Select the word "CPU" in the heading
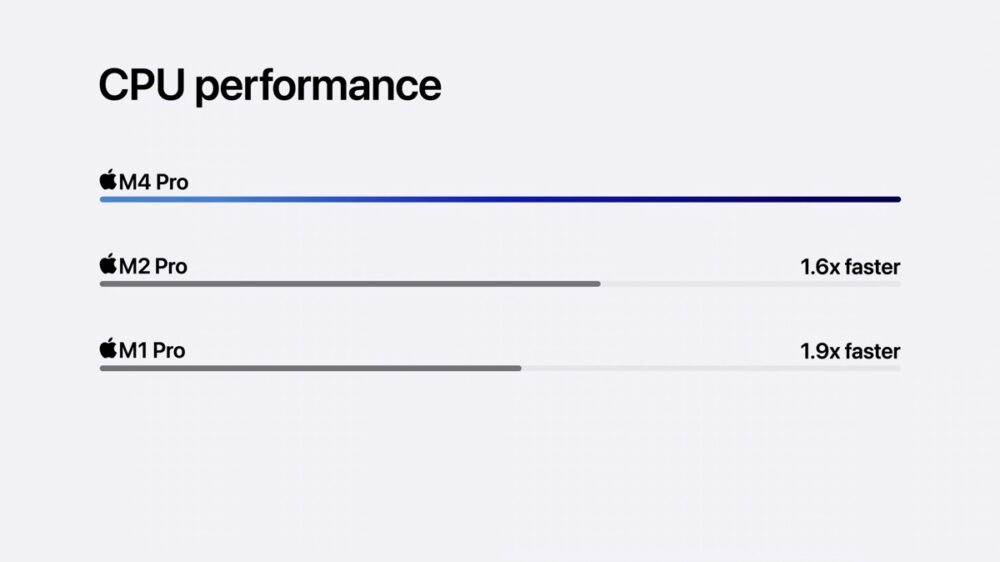The image size is (1000, 562). [141, 85]
